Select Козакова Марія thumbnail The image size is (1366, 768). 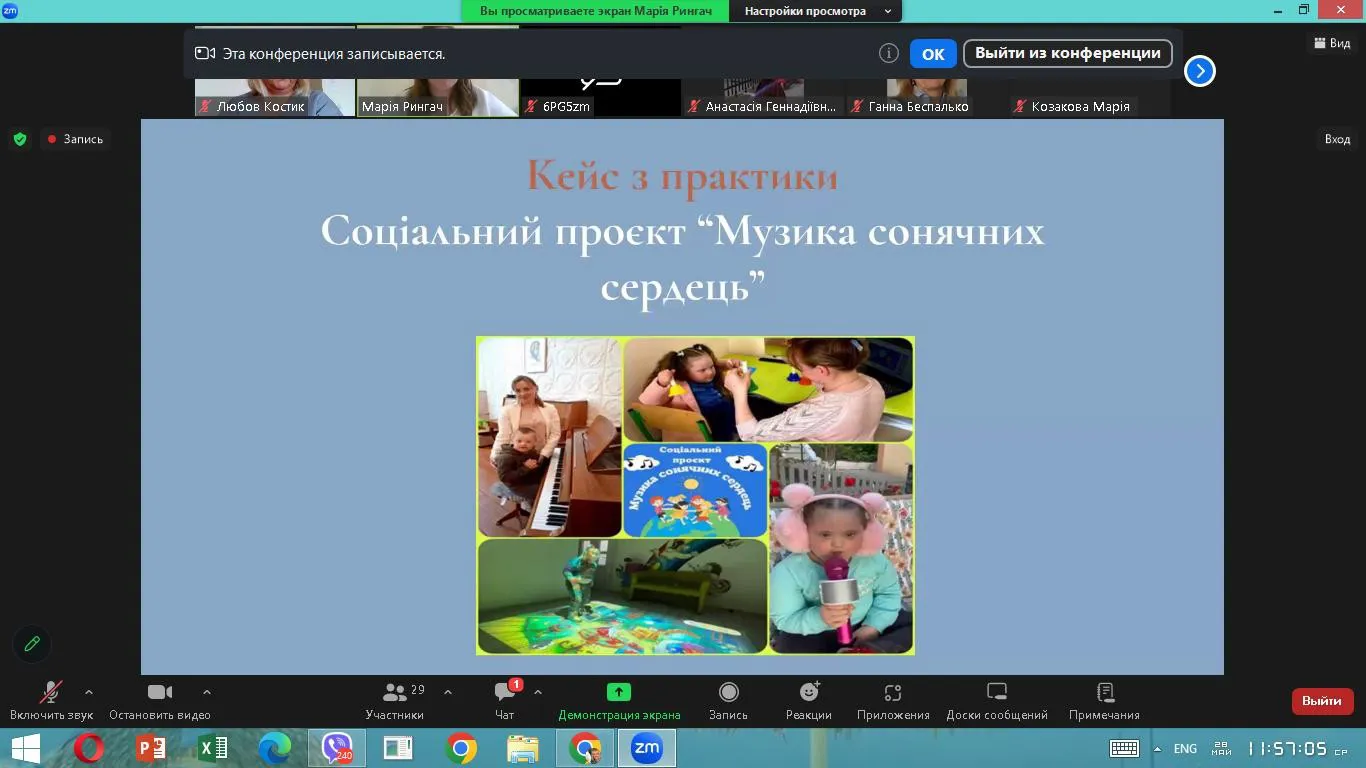(x=1090, y=97)
